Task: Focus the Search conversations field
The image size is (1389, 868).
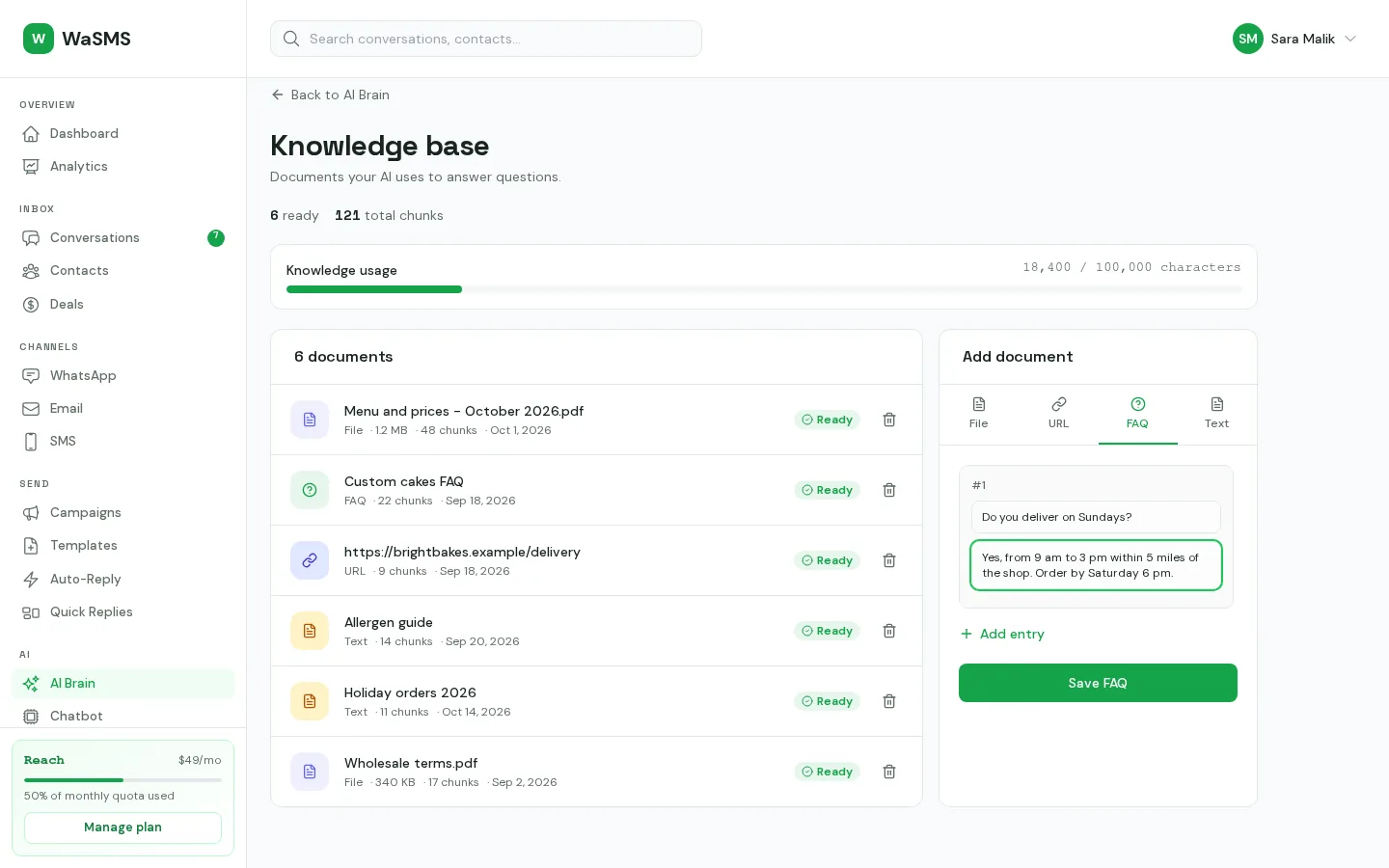Action: tap(486, 39)
